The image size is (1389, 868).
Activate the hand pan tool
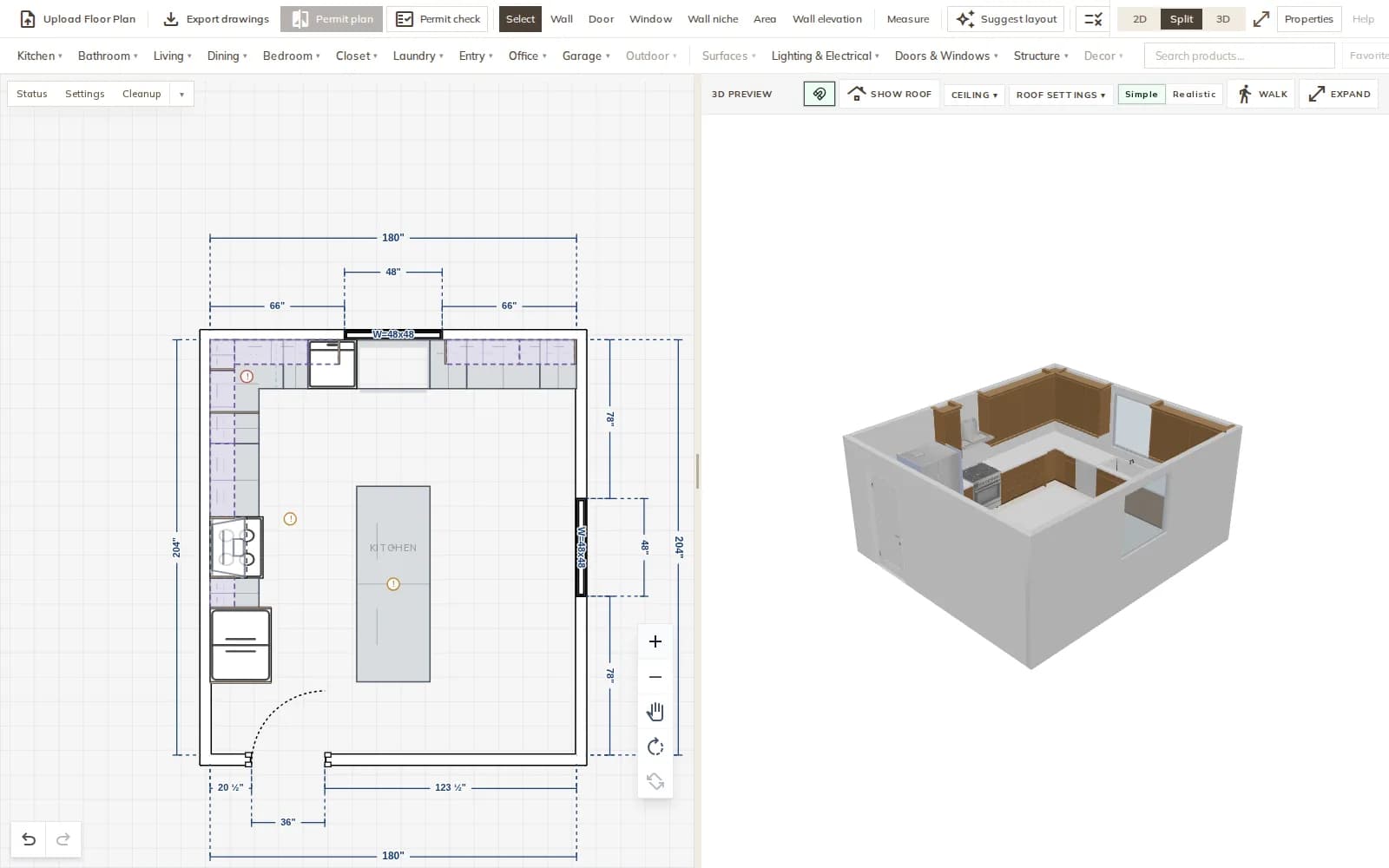point(655,712)
